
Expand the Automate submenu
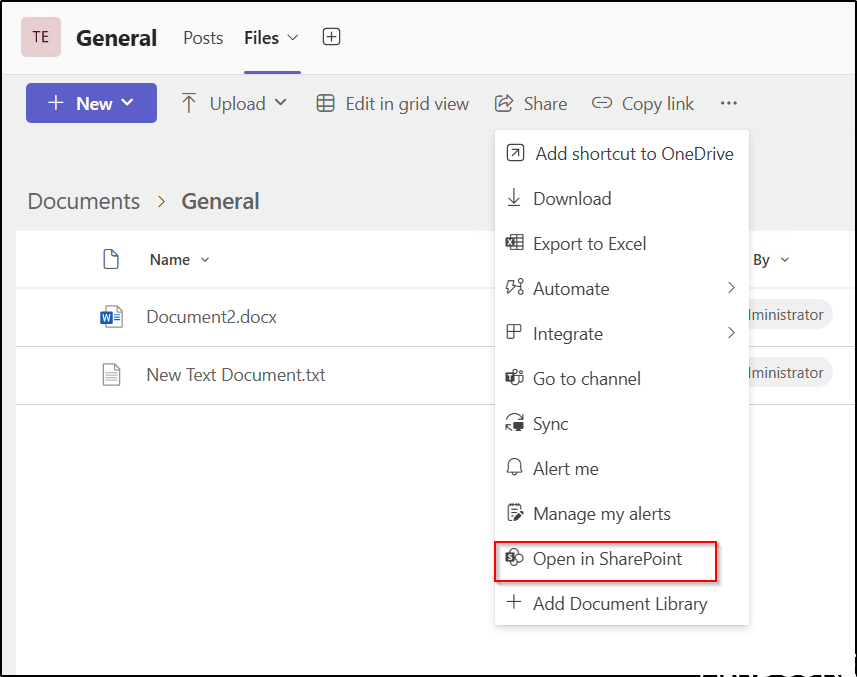(x=621, y=288)
